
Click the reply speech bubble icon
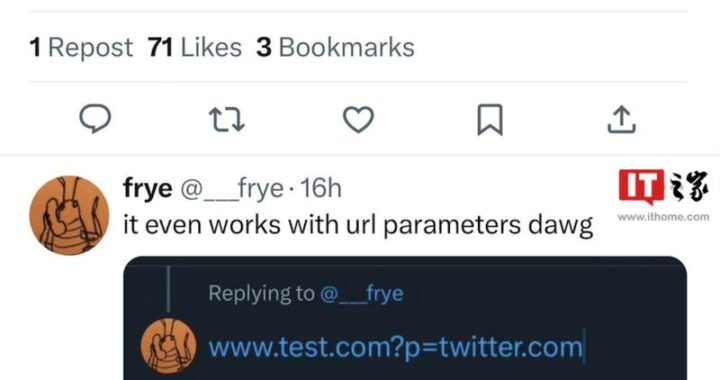(95, 119)
